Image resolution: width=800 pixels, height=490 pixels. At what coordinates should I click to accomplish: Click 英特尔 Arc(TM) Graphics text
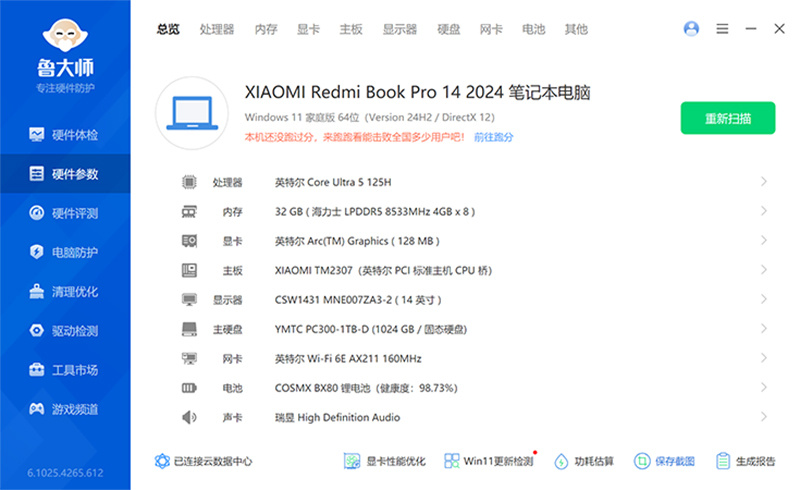357,241
